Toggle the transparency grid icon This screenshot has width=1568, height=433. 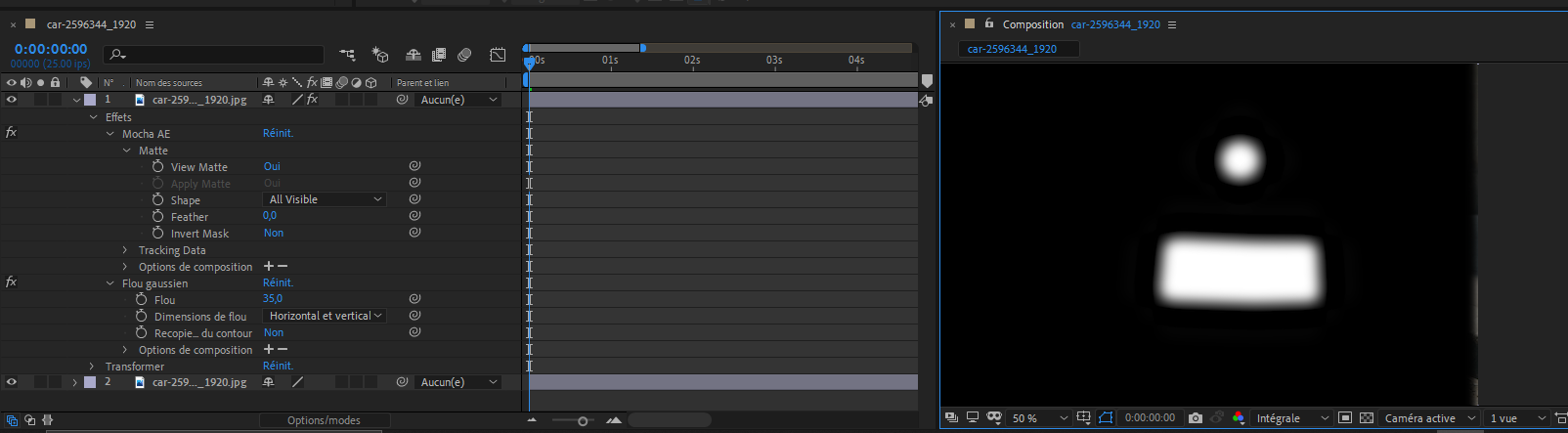[1367, 418]
